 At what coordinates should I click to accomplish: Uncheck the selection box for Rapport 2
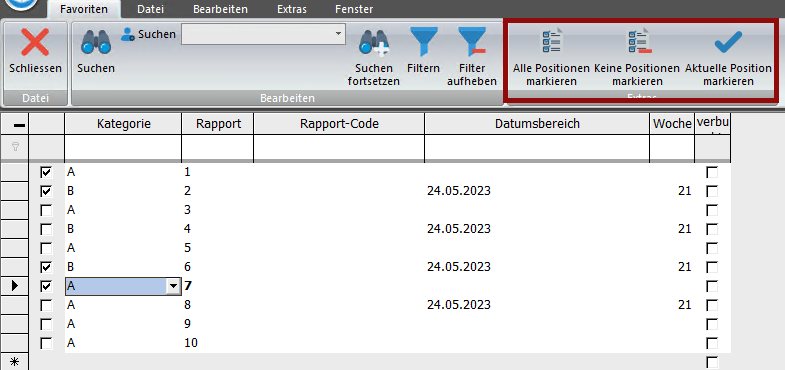click(x=47, y=191)
